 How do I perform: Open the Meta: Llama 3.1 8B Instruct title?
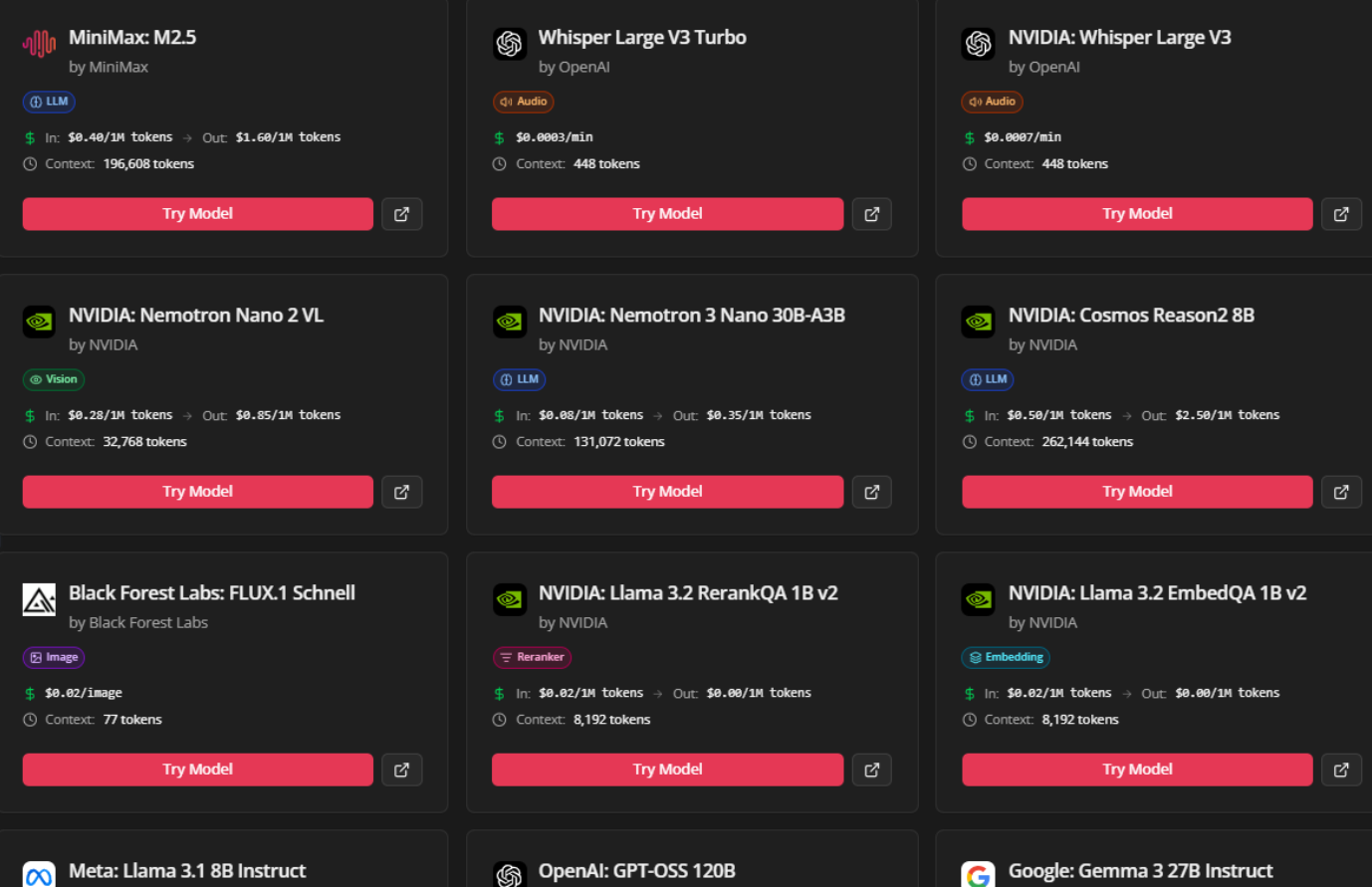187,871
